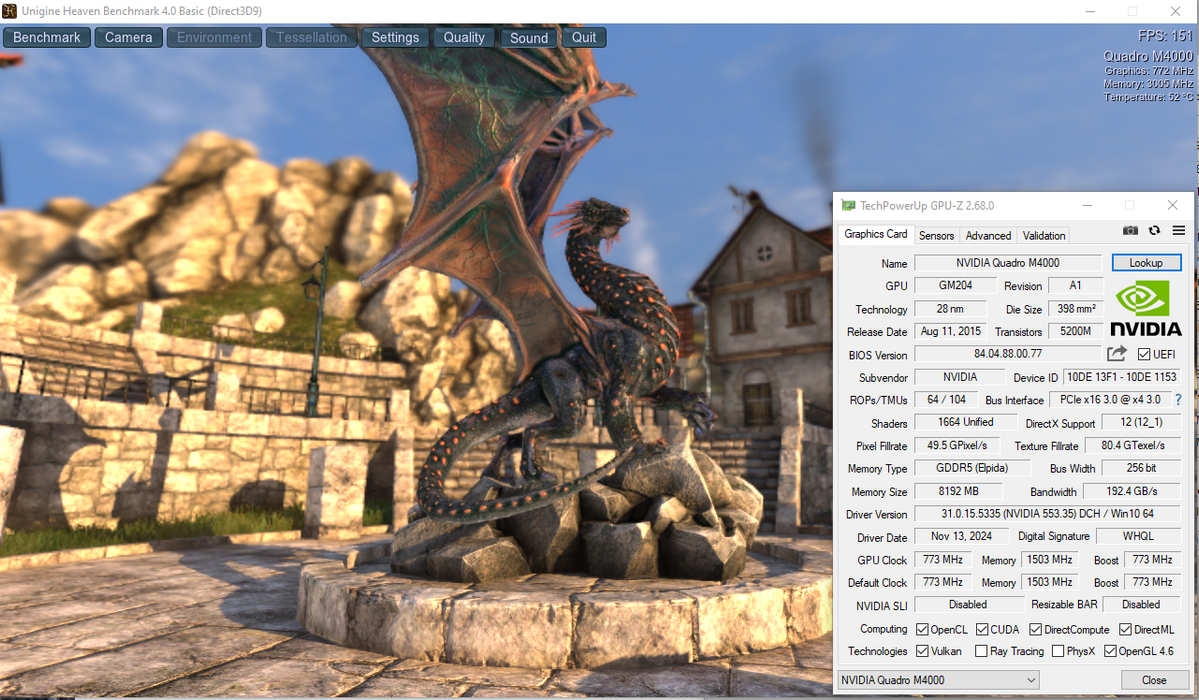The height and width of the screenshot is (700, 1199).
Task: Click the BIOS export share icon
Action: tap(1116, 353)
